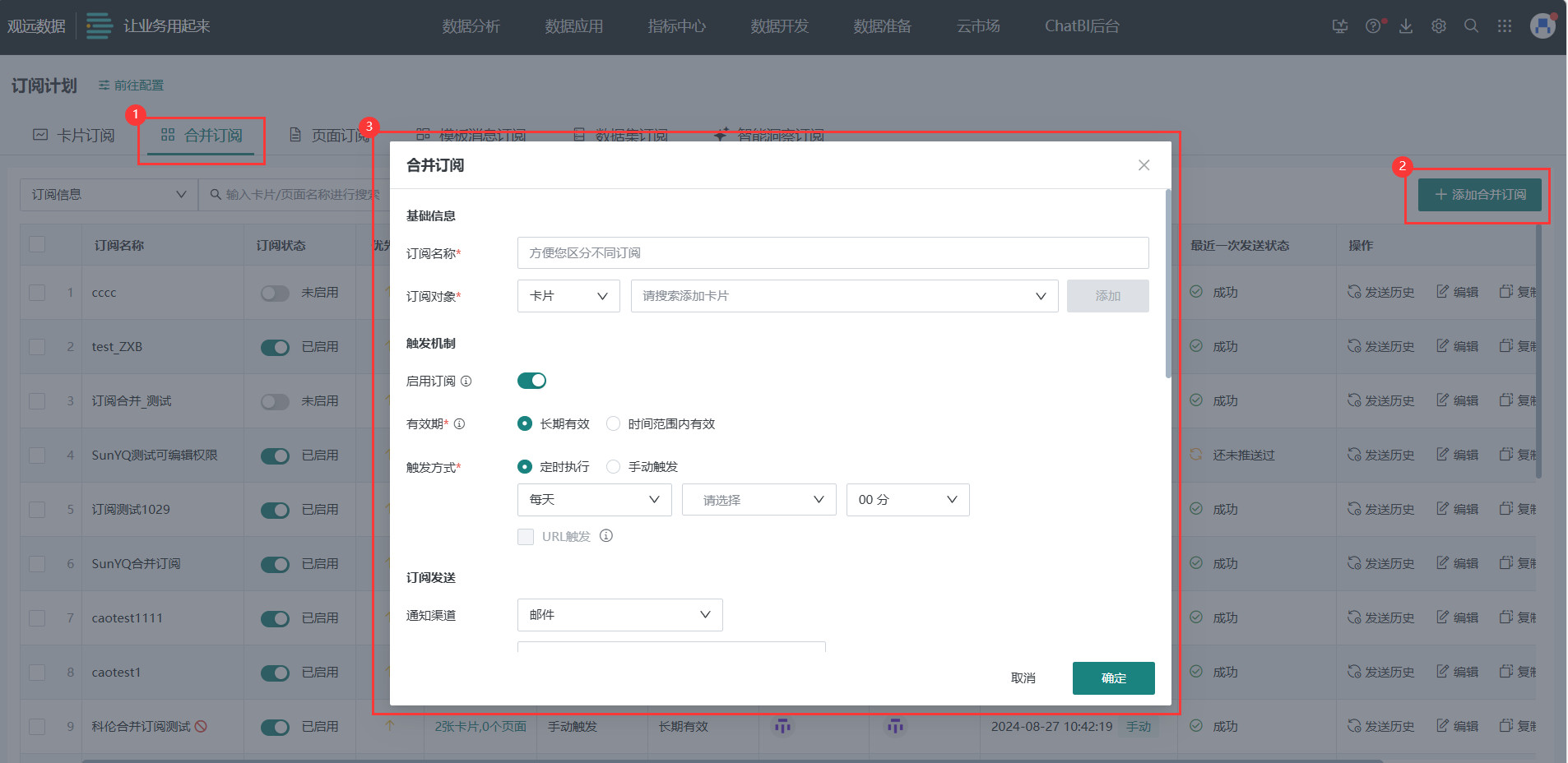Turn off the 已启用 toggle for test_ZXB
The width and height of the screenshot is (1568, 763).
point(275,346)
